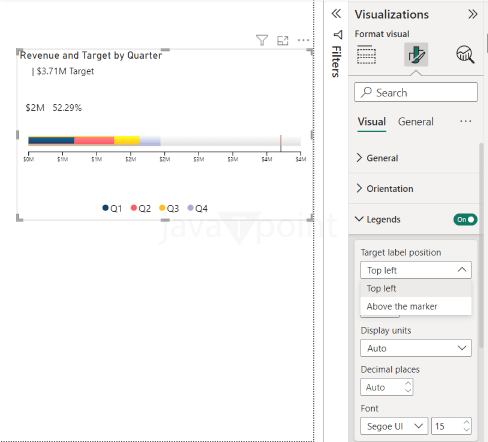488x442 pixels.
Task: Click the '$3.71M Target' label
Action: [65, 71]
